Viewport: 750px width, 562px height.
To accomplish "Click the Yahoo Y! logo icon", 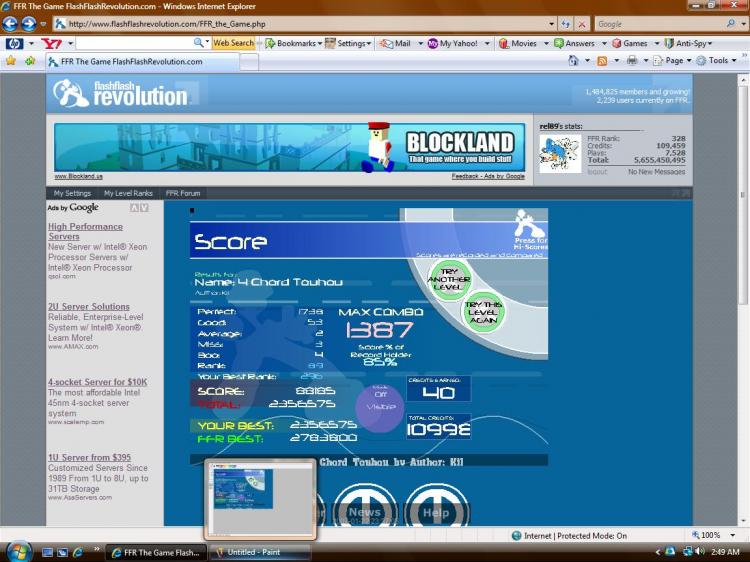I will pos(51,44).
